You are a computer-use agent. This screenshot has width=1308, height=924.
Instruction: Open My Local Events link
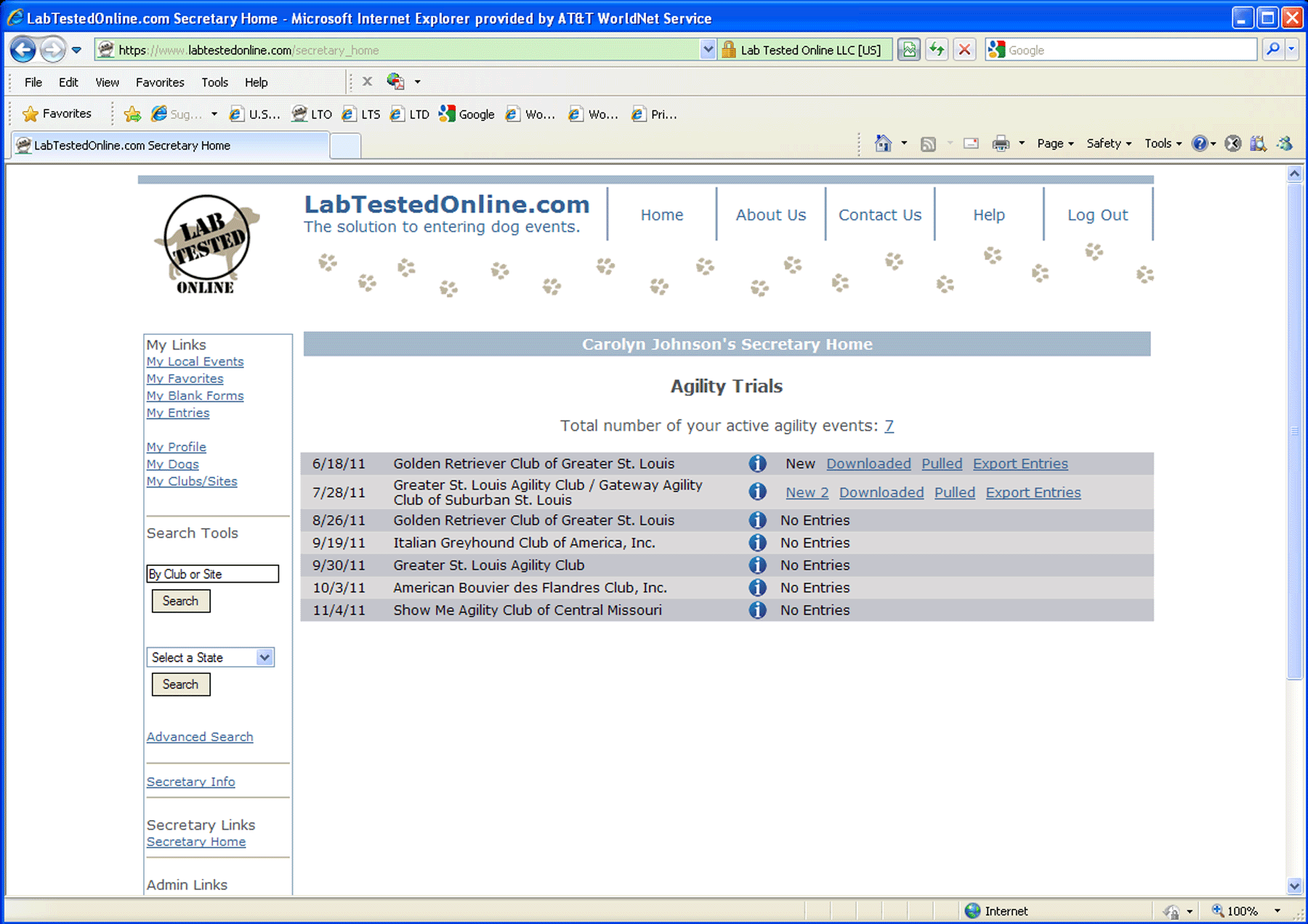(x=195, y=362)
